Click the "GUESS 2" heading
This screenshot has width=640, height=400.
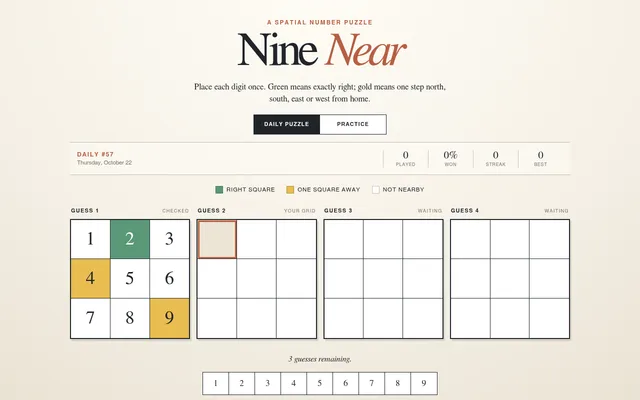(211, 211)
